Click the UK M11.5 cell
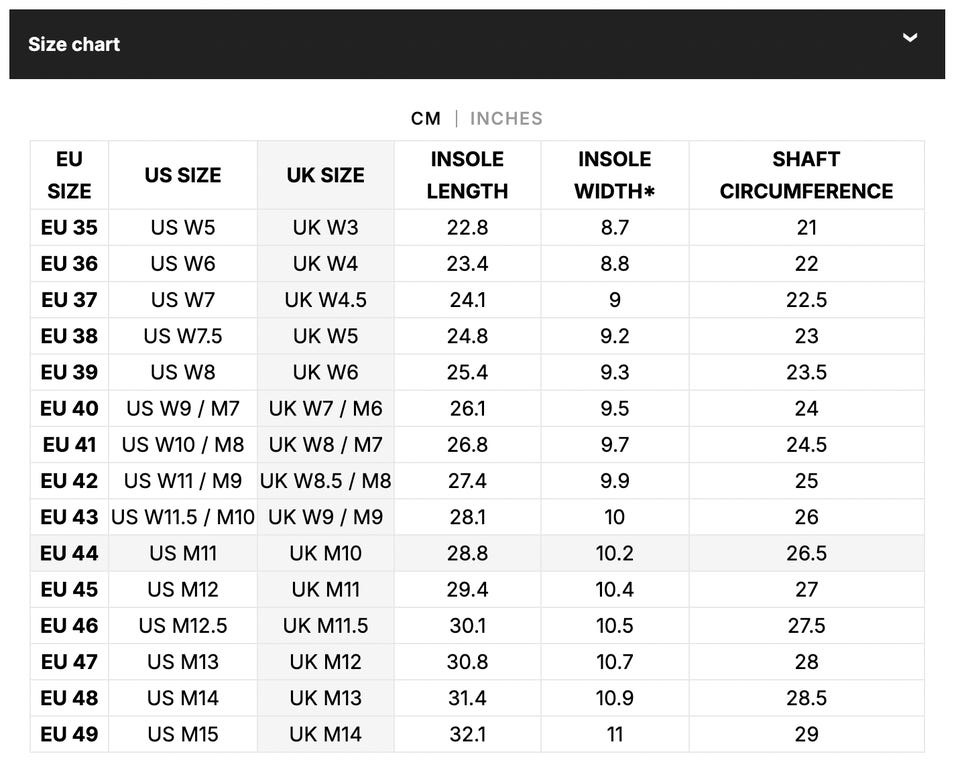The width and height of the screenshot is (960, 783). [x=325, y=626]
